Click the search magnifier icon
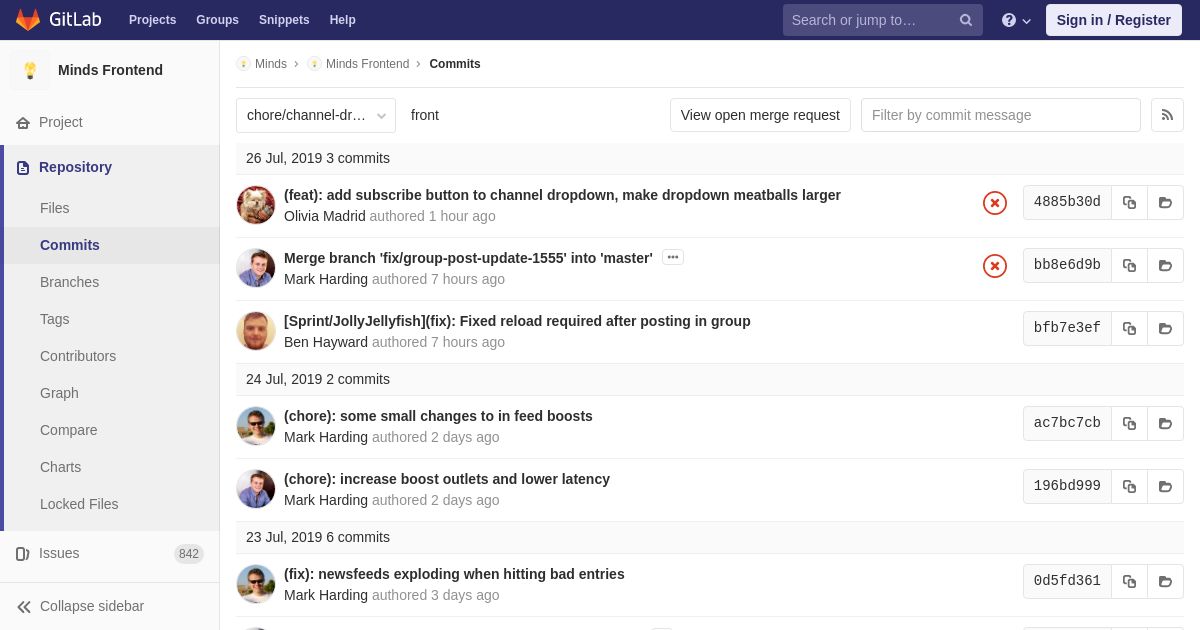Screen dimensions: 1200x630 [x=966, y=20]
